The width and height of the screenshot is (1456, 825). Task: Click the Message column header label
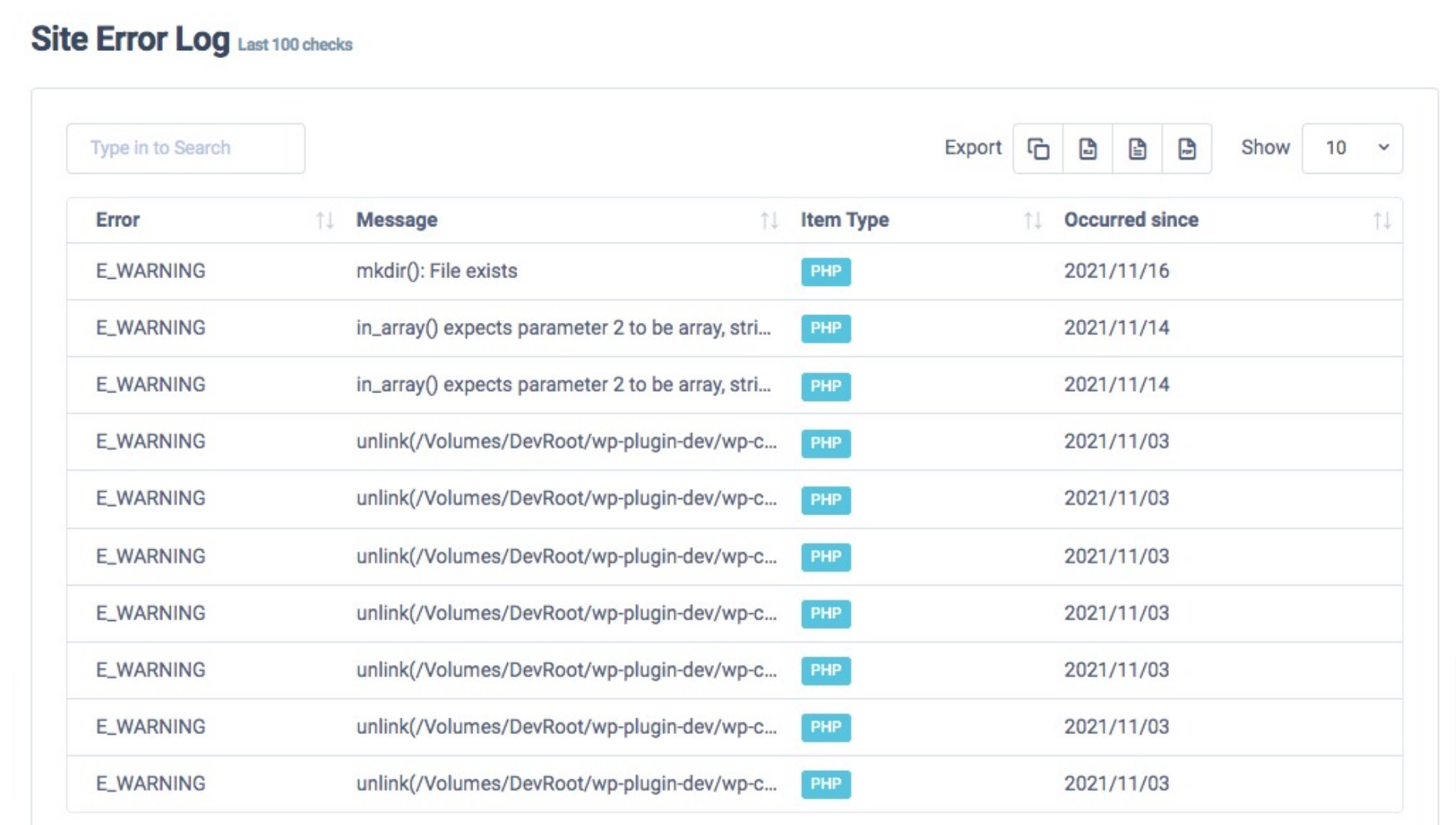[397, 220]
